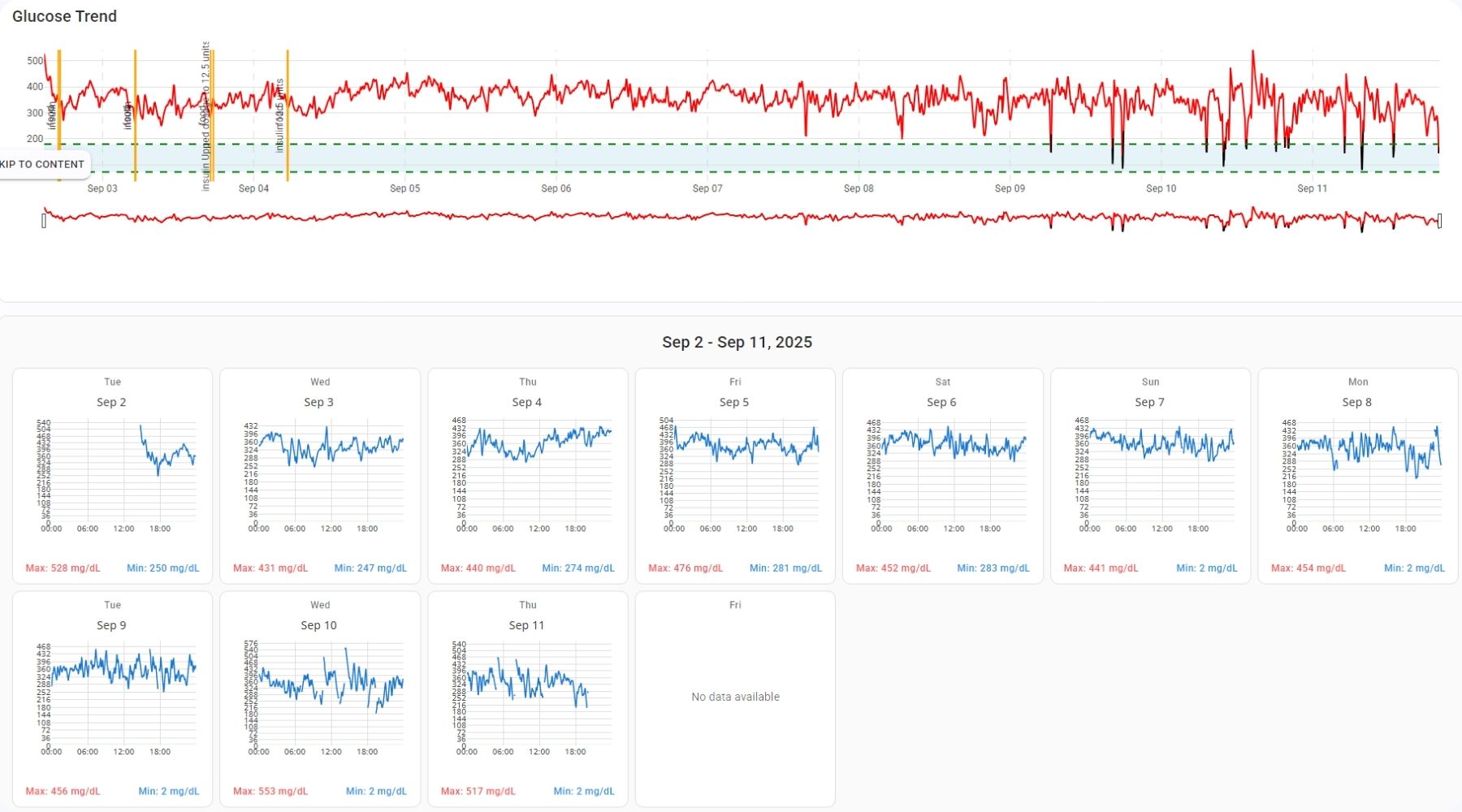Click the empty Fri 'No data available' card
This screenshot has height=812, width=1462.
pyautogui.click(x=735, y=698)
